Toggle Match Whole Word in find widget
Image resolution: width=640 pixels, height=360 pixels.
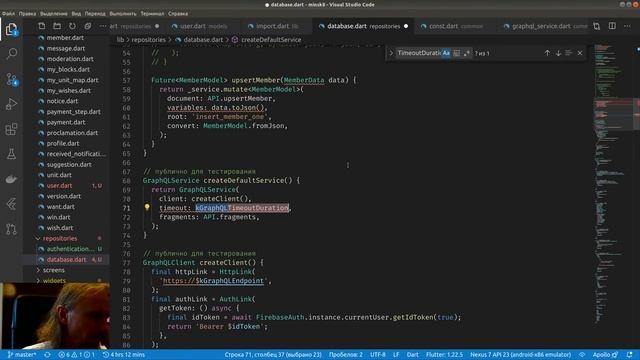point(457,53)
